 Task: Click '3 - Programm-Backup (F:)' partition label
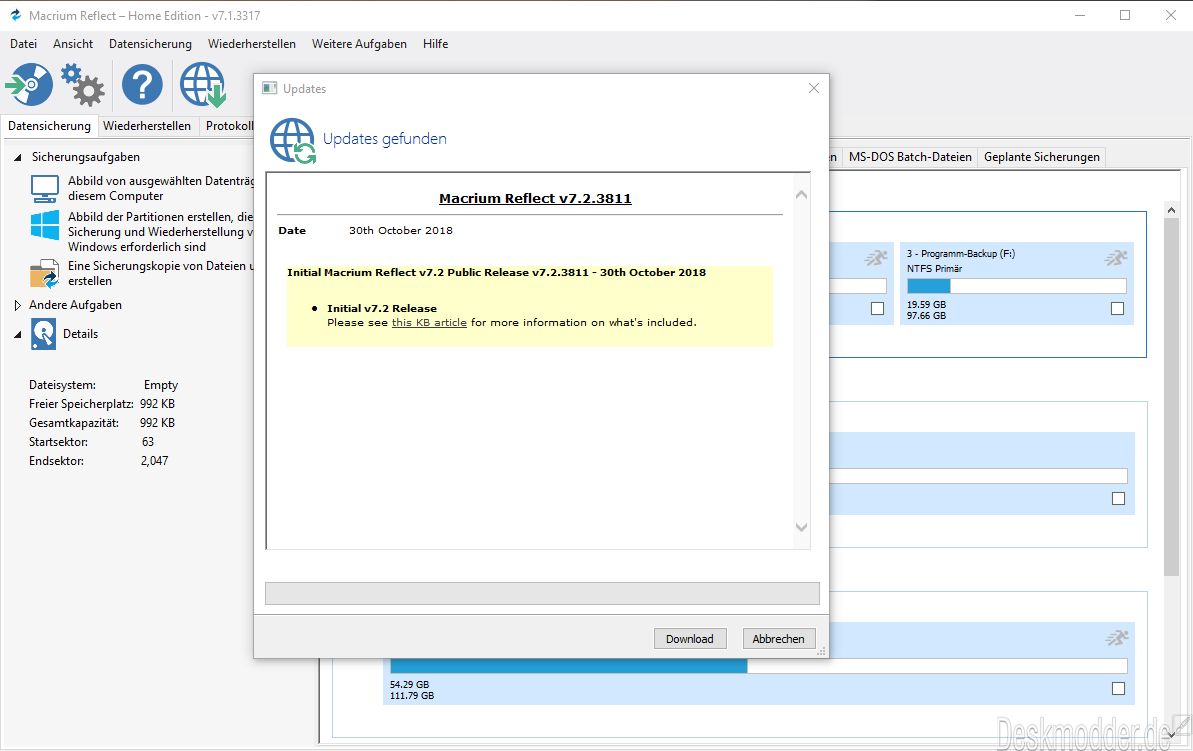pyautogui.click(x=961, y=254)
